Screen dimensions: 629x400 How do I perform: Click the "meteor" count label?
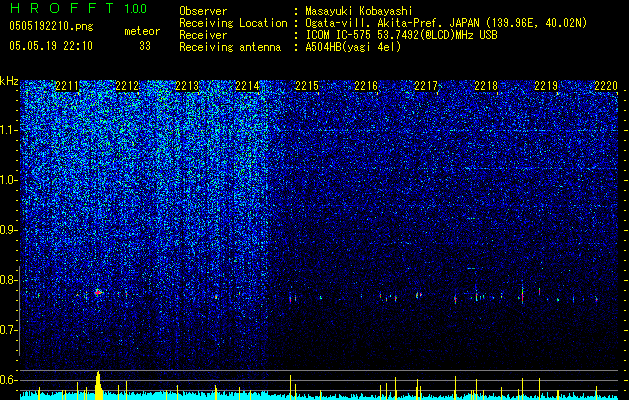(x=142, y=31)
